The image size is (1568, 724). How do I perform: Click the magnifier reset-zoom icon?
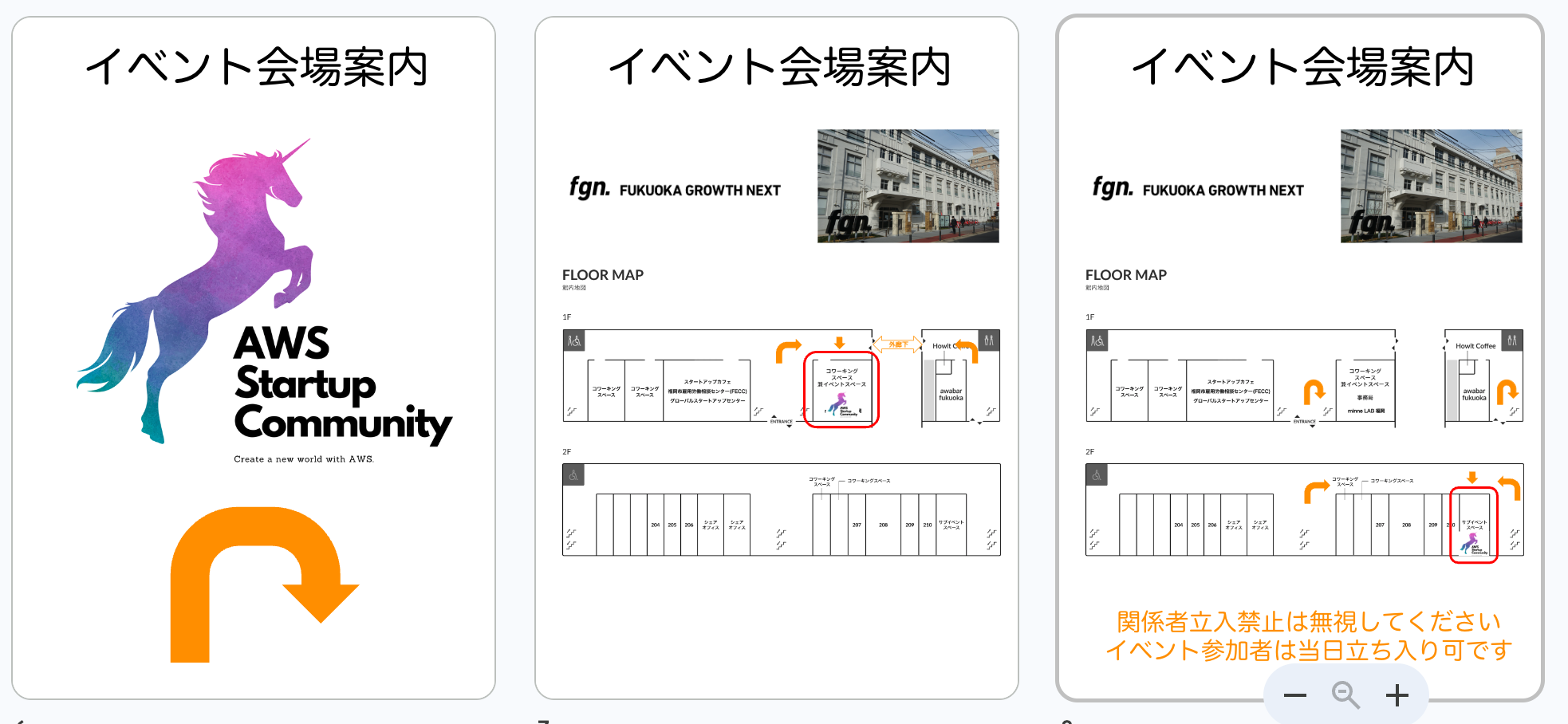point(1345,695)
